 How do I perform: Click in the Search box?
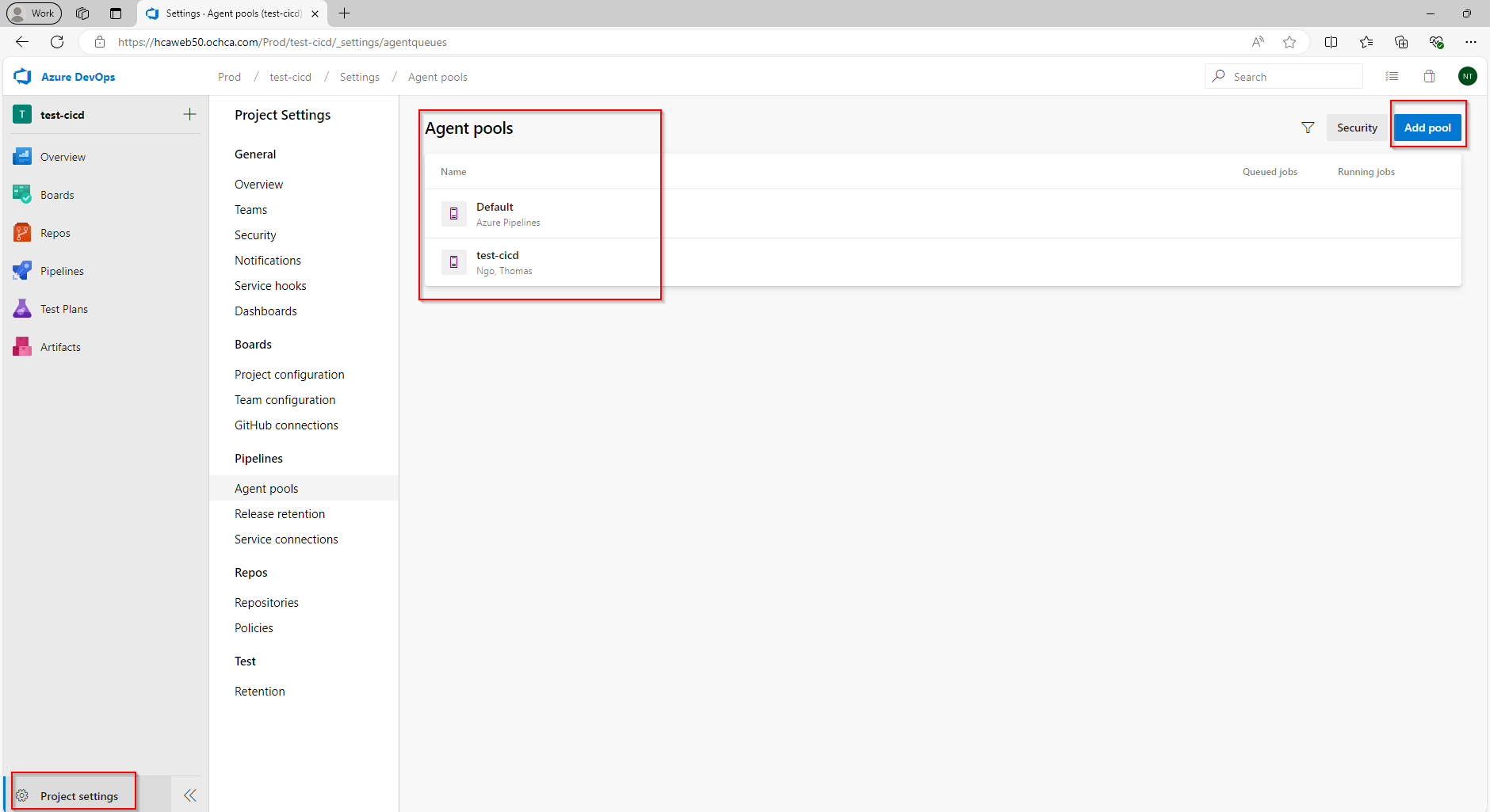[1284, 76]
